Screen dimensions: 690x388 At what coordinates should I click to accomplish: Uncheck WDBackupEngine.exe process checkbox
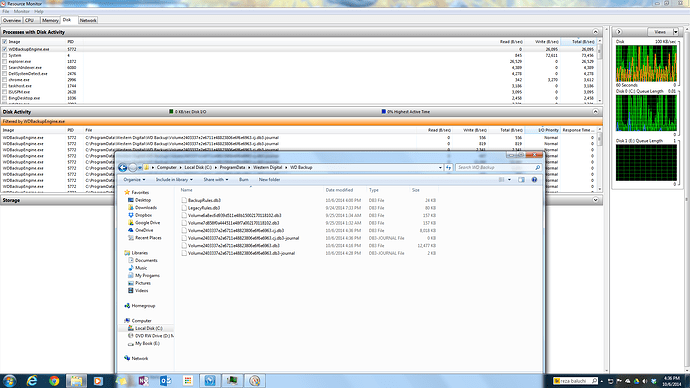[x=4, y=49]
